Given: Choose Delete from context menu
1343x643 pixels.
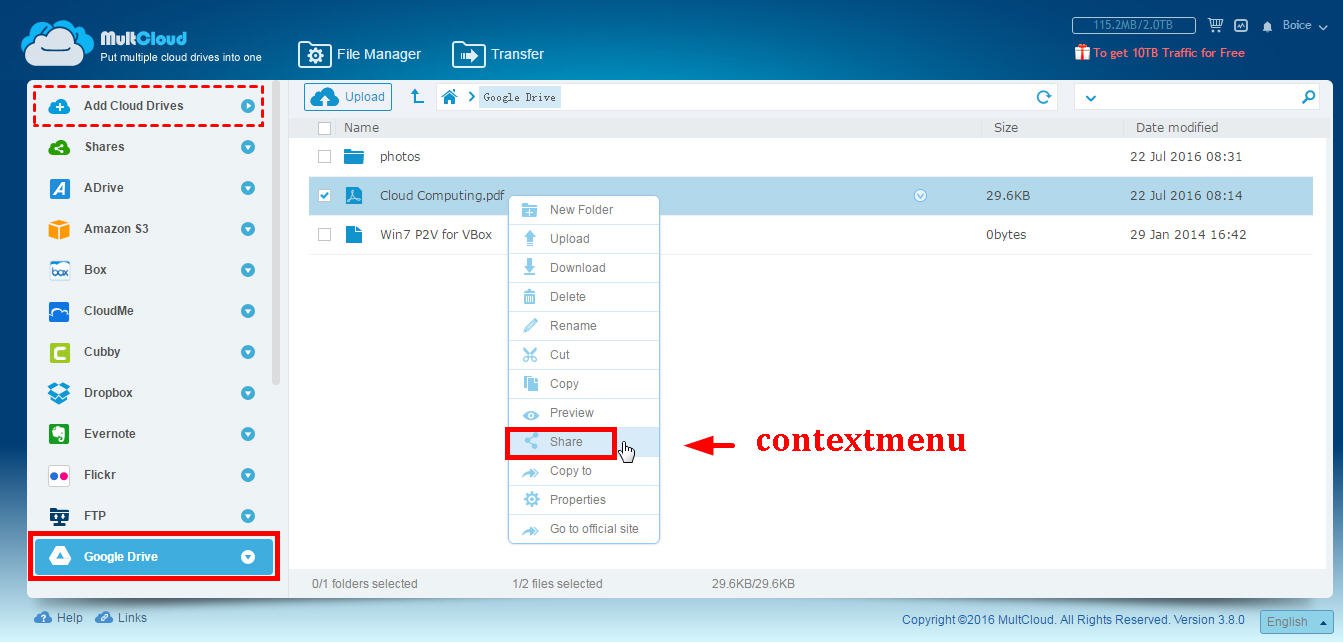Looking at the screenshot, I should (584, 297).
